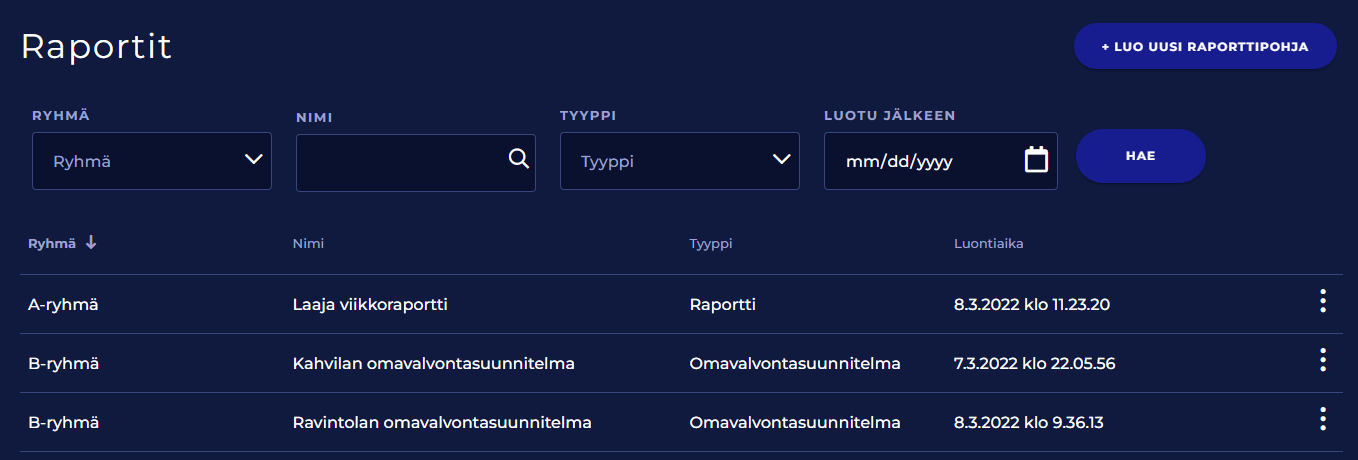Viewport: 1358px width, 460px height.
Task: Click the calendar icon in date field
Action: [1036, 160]
